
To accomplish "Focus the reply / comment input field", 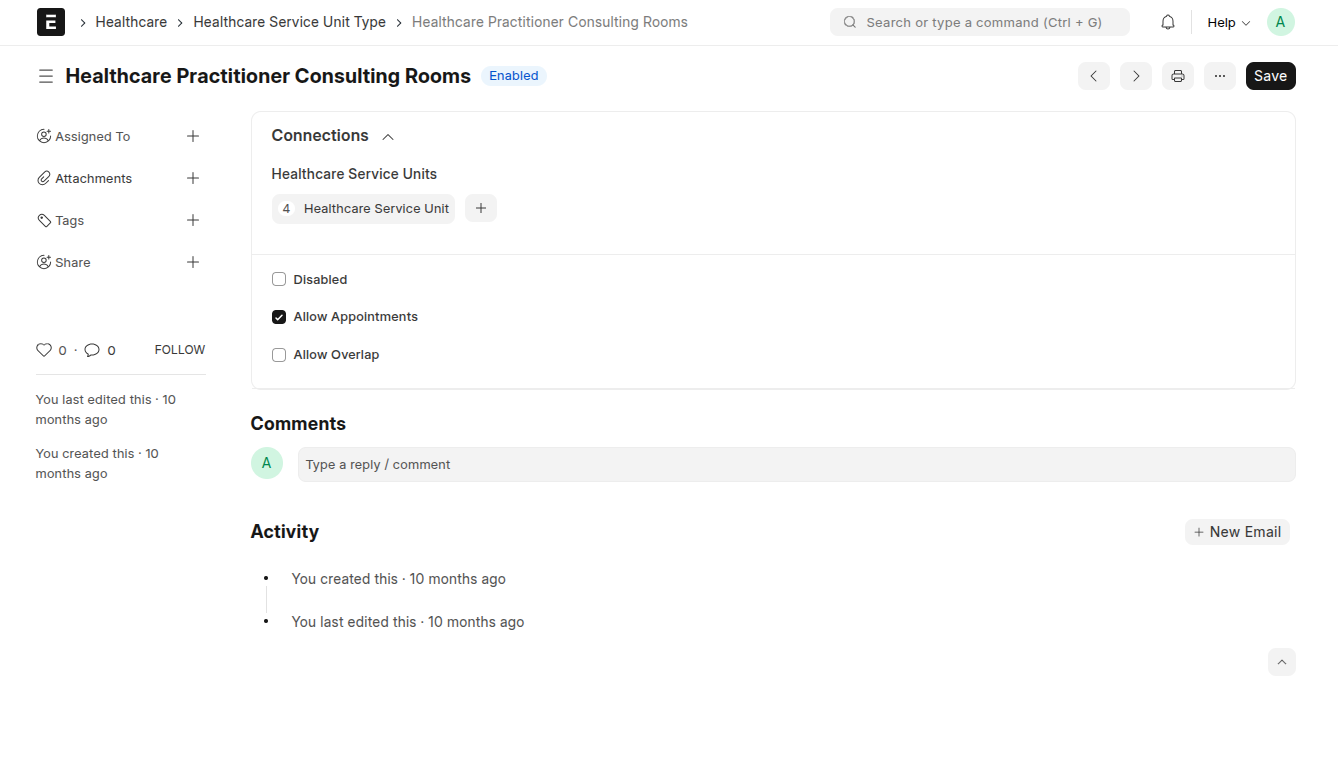I will coord(796,464).
